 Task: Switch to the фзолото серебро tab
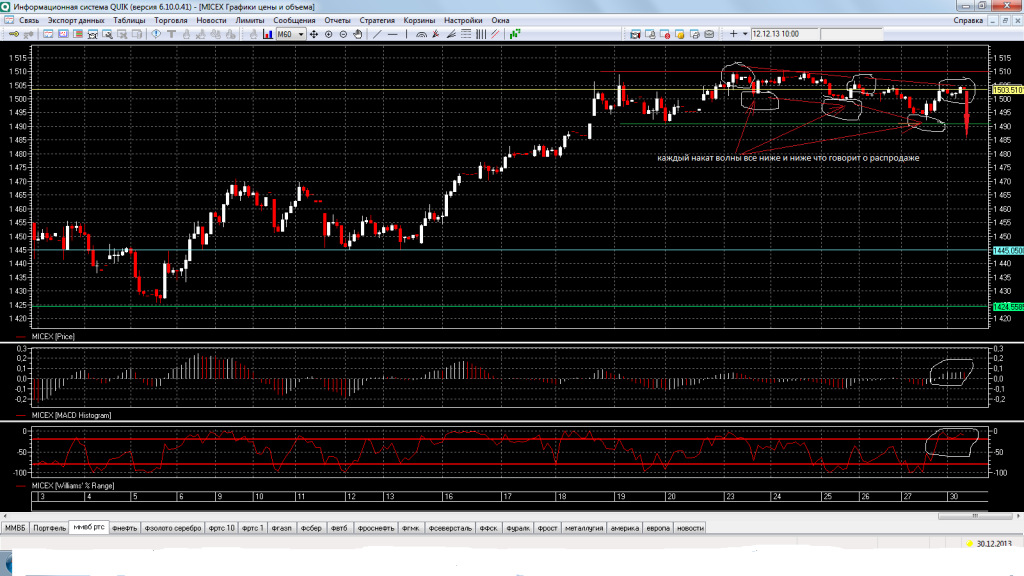click(x=173, y=528)
